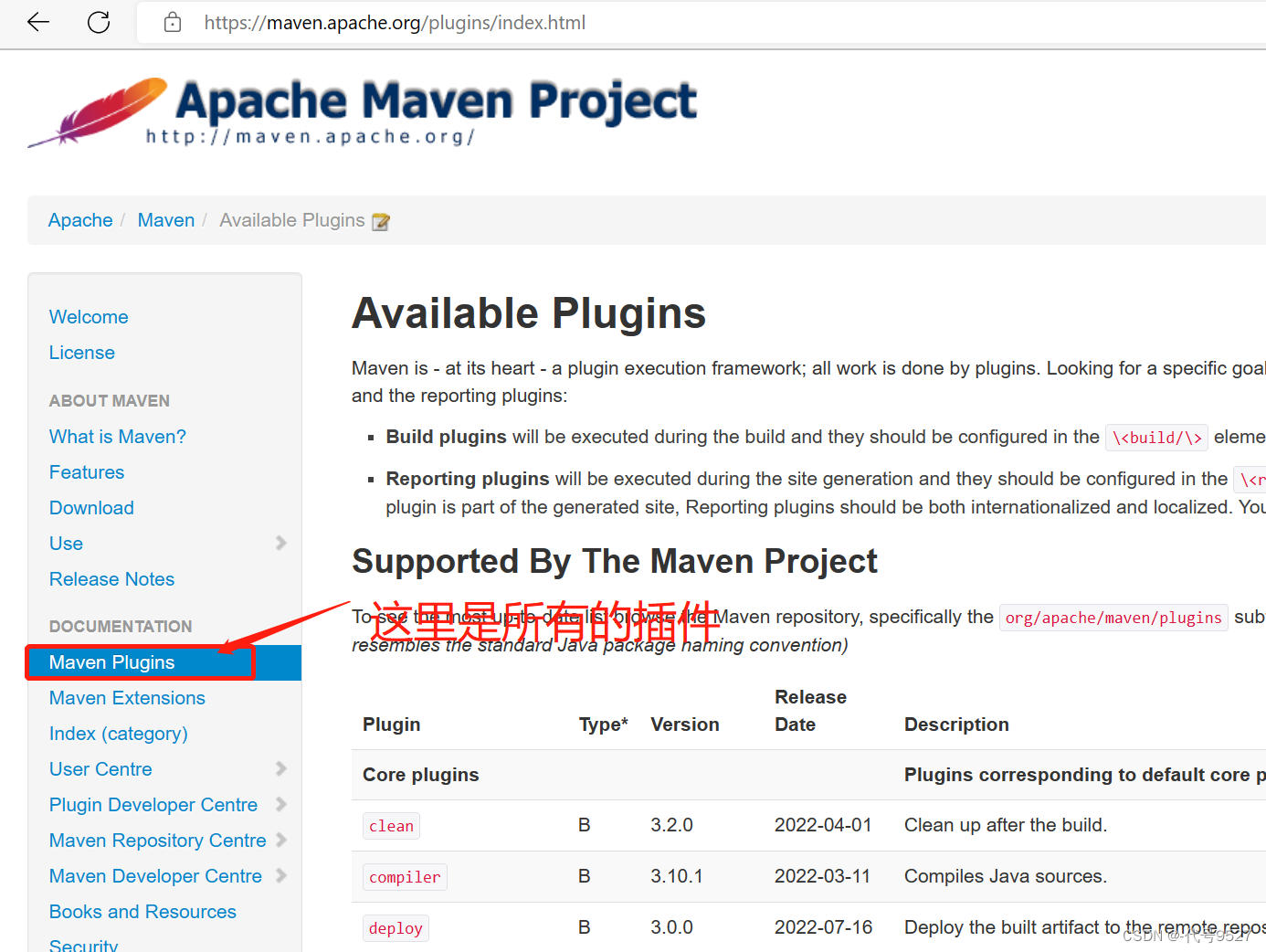Click the Reporting plugins bold text
Screen dimensions: 1266x952
click(x=468, y=479)
